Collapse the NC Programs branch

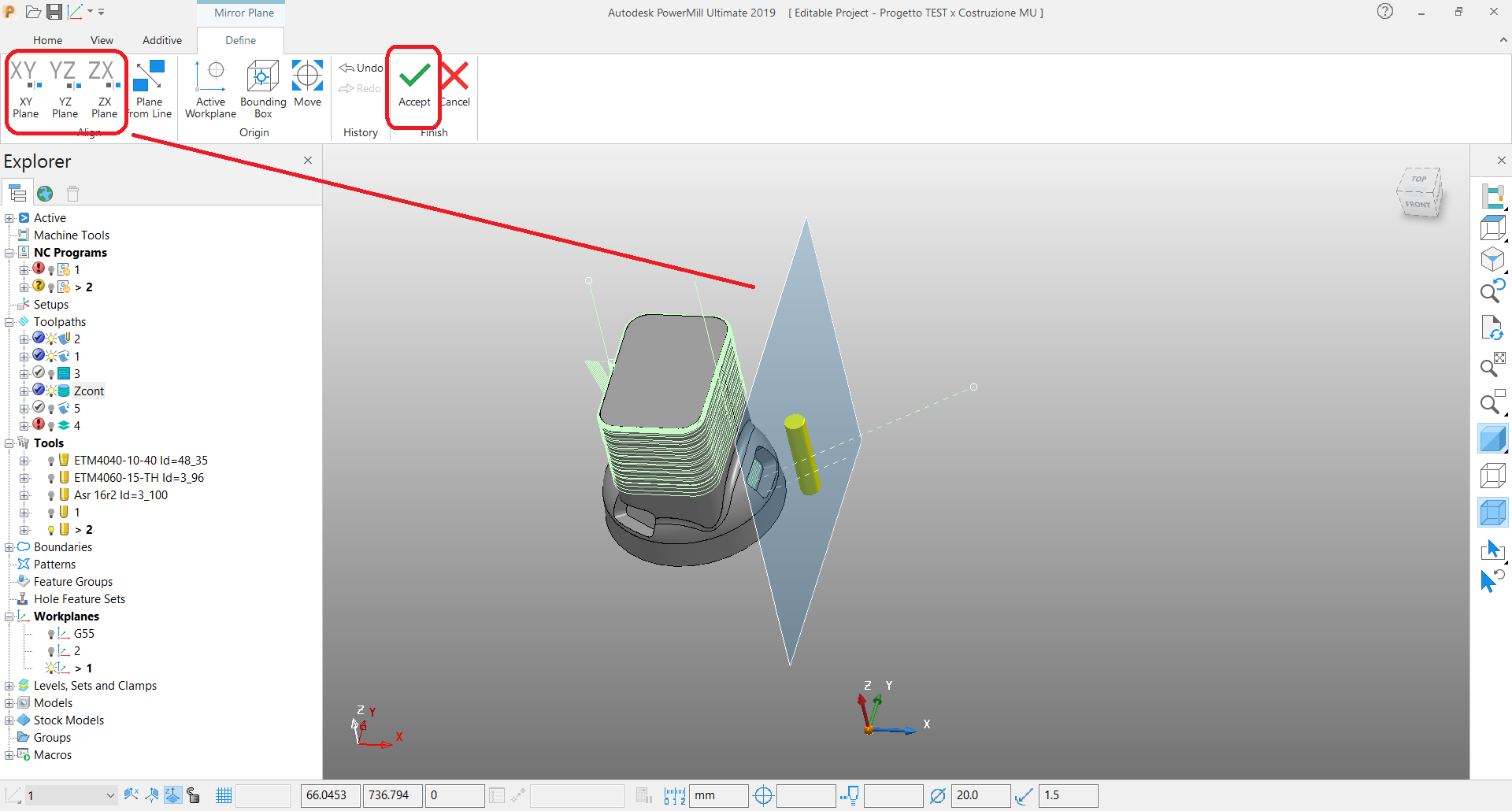click(9, 253)
